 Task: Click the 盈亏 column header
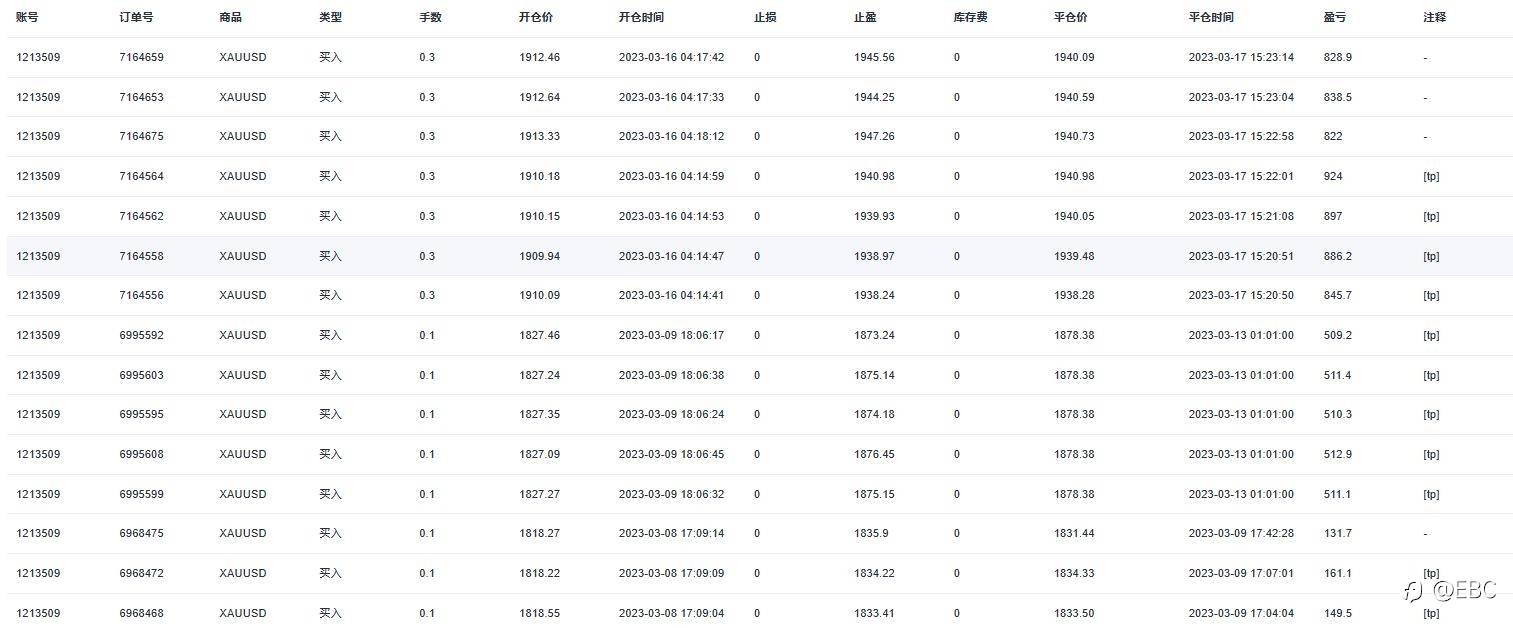pyautogui.click(x=1334, y=17)
